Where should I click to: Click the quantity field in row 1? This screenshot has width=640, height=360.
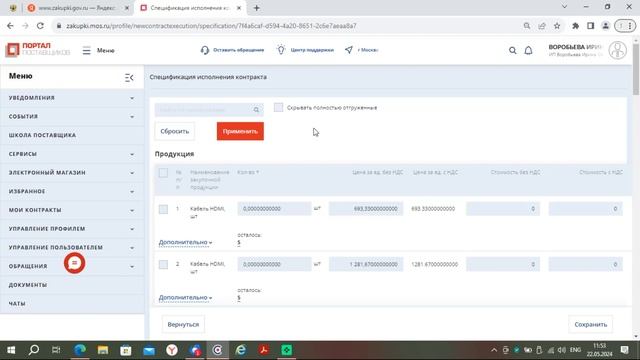(274, 209)
